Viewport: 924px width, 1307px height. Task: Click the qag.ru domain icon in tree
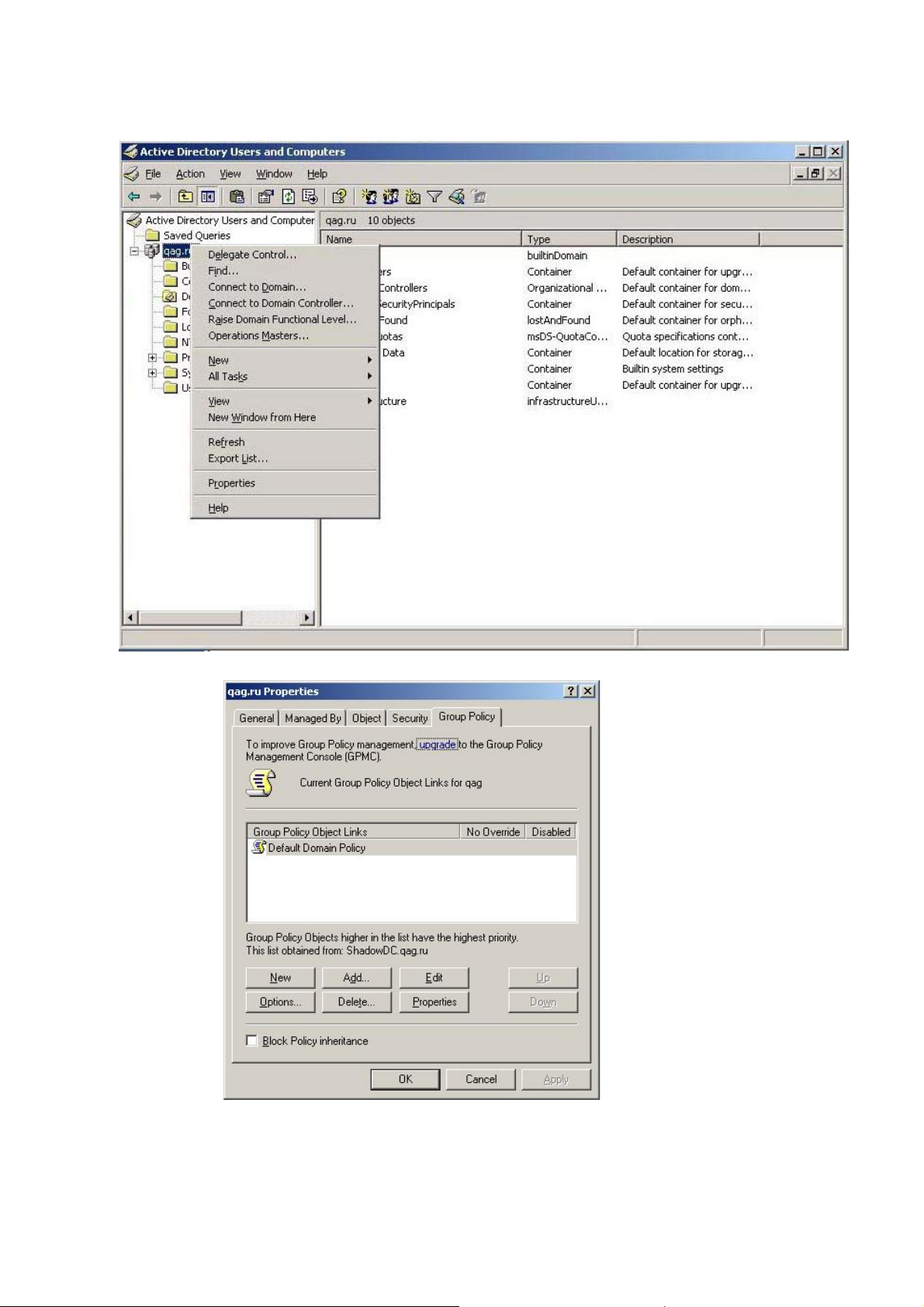152,251
